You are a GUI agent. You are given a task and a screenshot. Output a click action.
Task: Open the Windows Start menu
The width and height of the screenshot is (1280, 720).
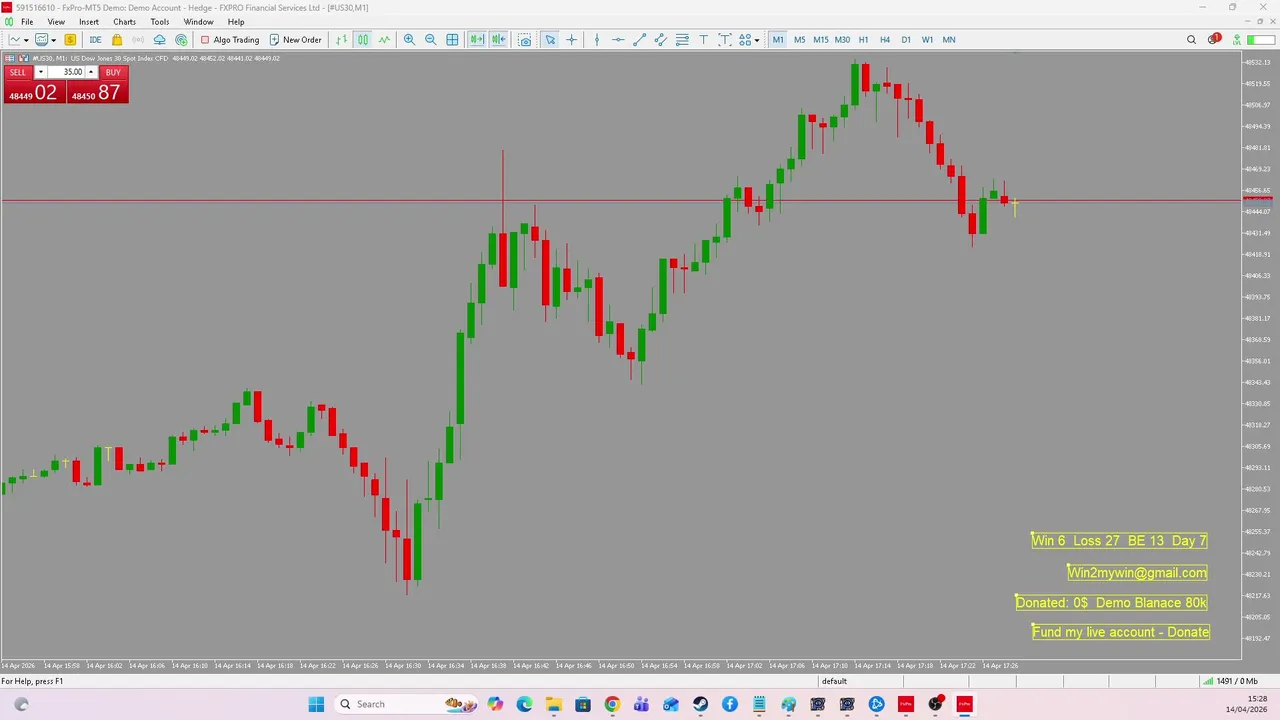click(316, 704)
